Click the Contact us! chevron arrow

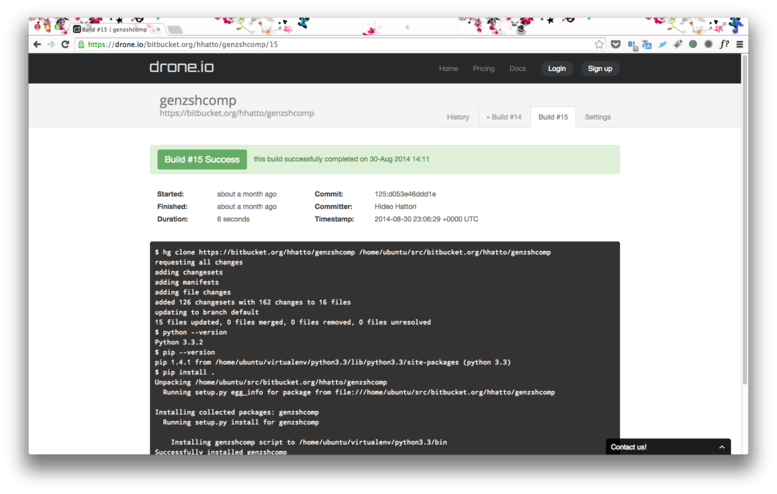722,447
